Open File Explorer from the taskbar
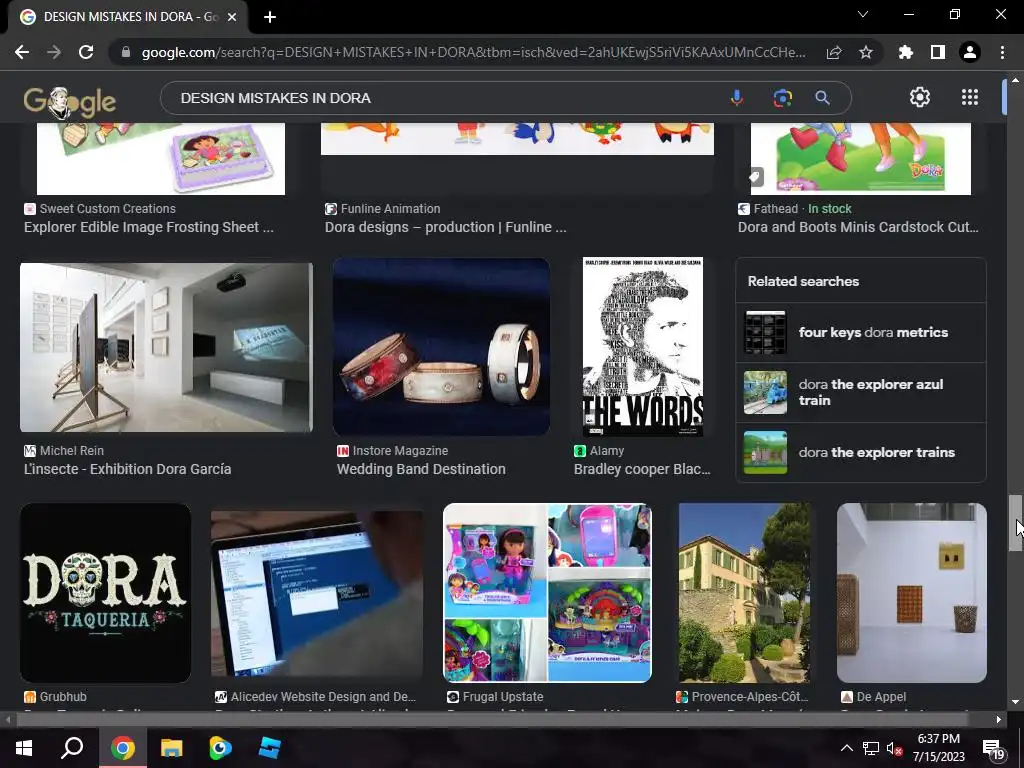1024x768 pixels. pos(172,748)
